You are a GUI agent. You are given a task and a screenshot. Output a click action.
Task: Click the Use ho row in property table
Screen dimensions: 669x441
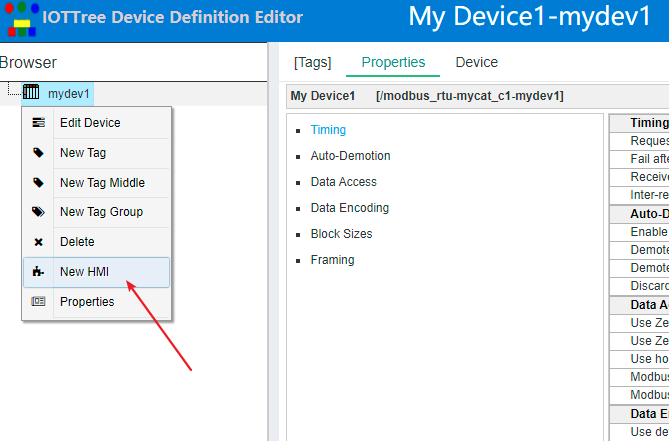(639, 359)
